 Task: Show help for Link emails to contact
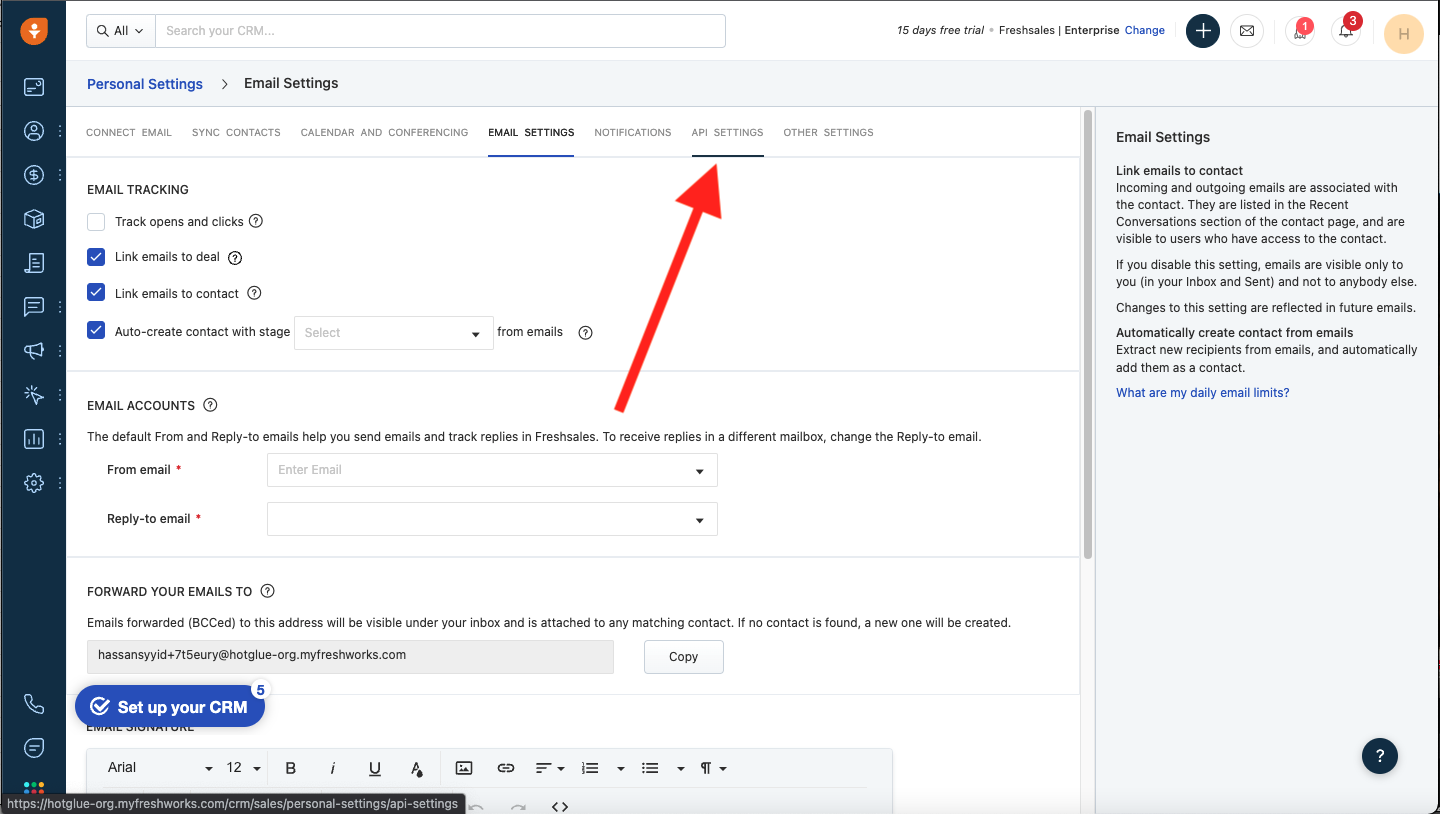tap(254, 293)
